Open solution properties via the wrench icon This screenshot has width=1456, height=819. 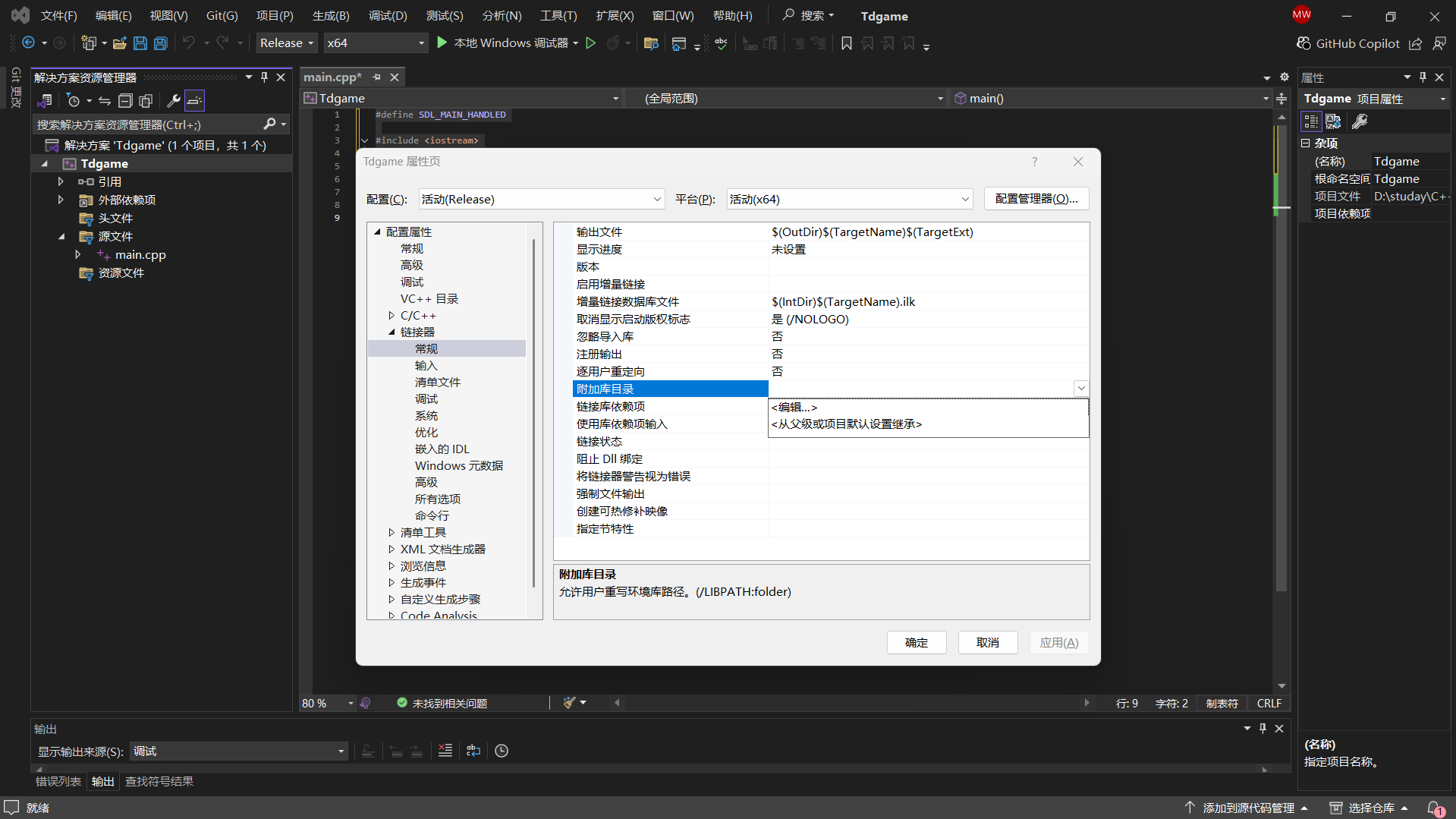click(x=174, y=100)
